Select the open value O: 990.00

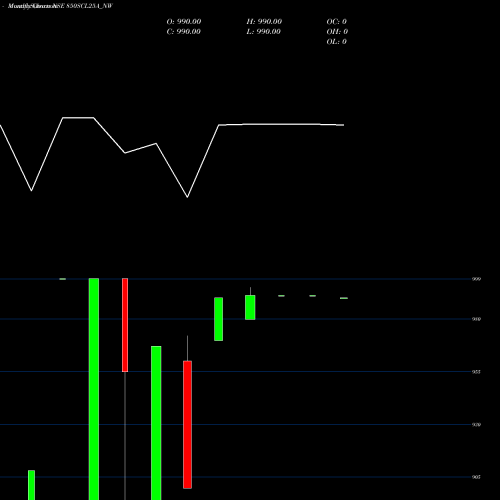[184, 22]
